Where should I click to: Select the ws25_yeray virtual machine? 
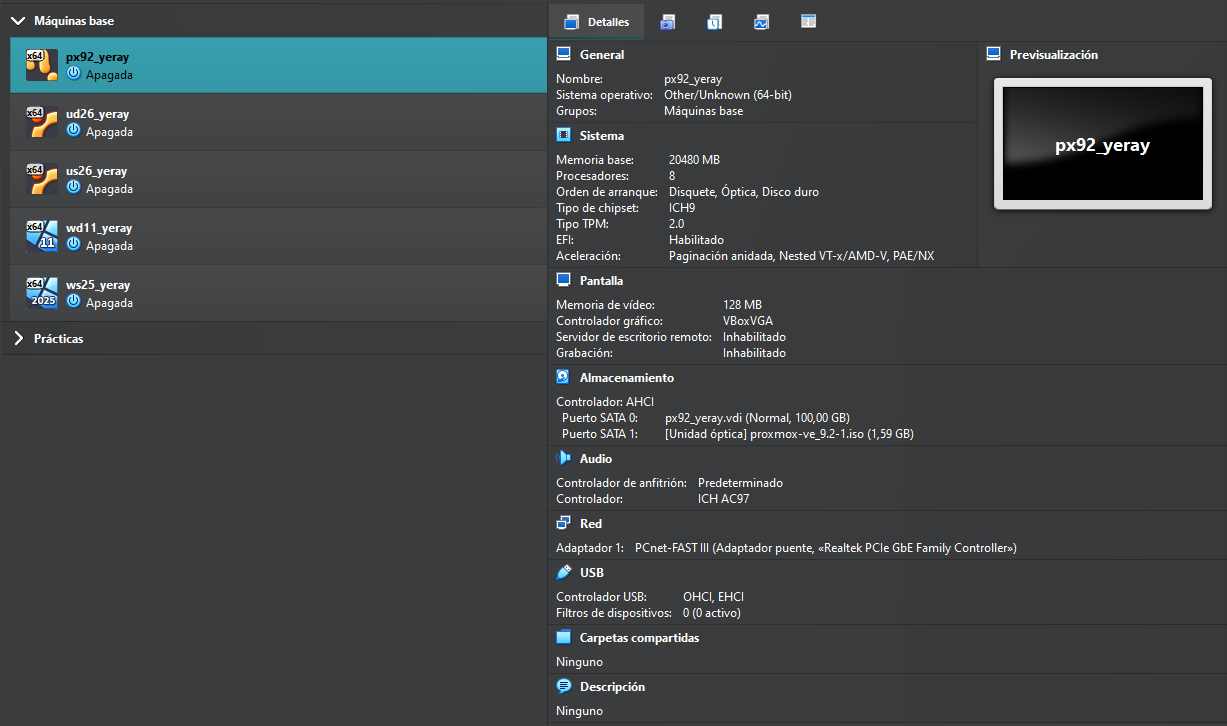click(278, 293)
